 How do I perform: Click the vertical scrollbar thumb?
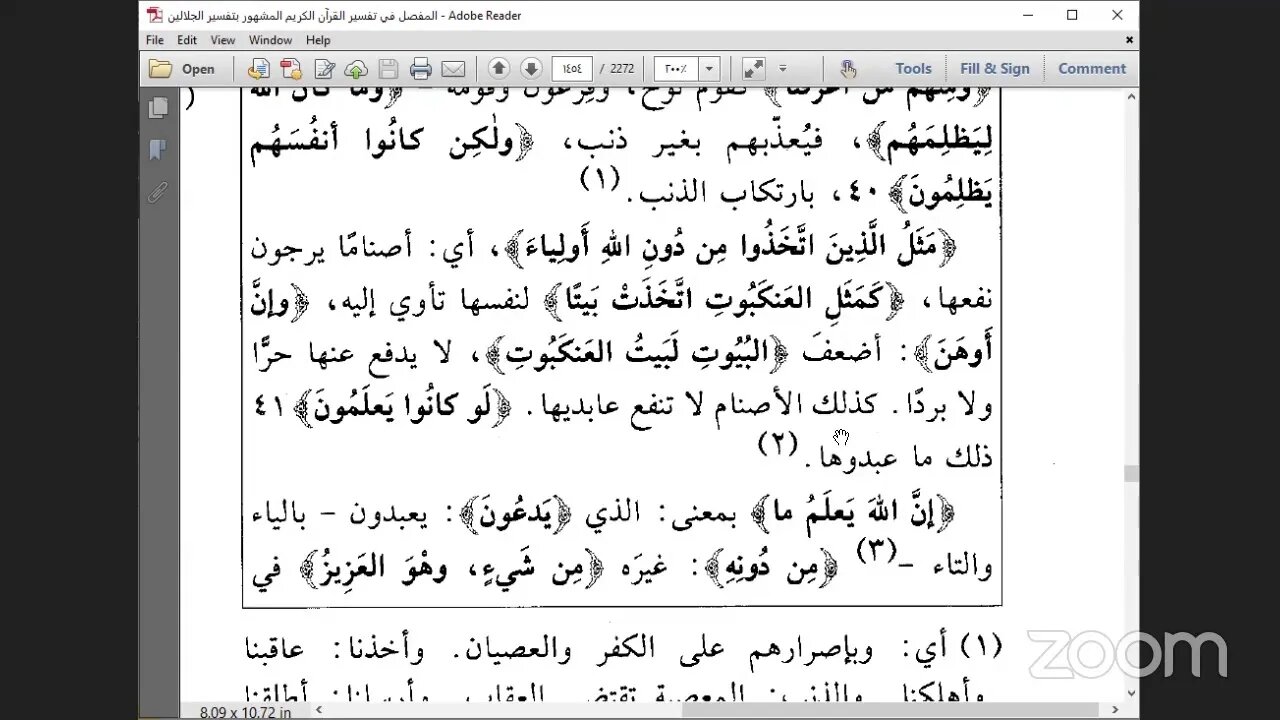click(x=1131, y=473)
